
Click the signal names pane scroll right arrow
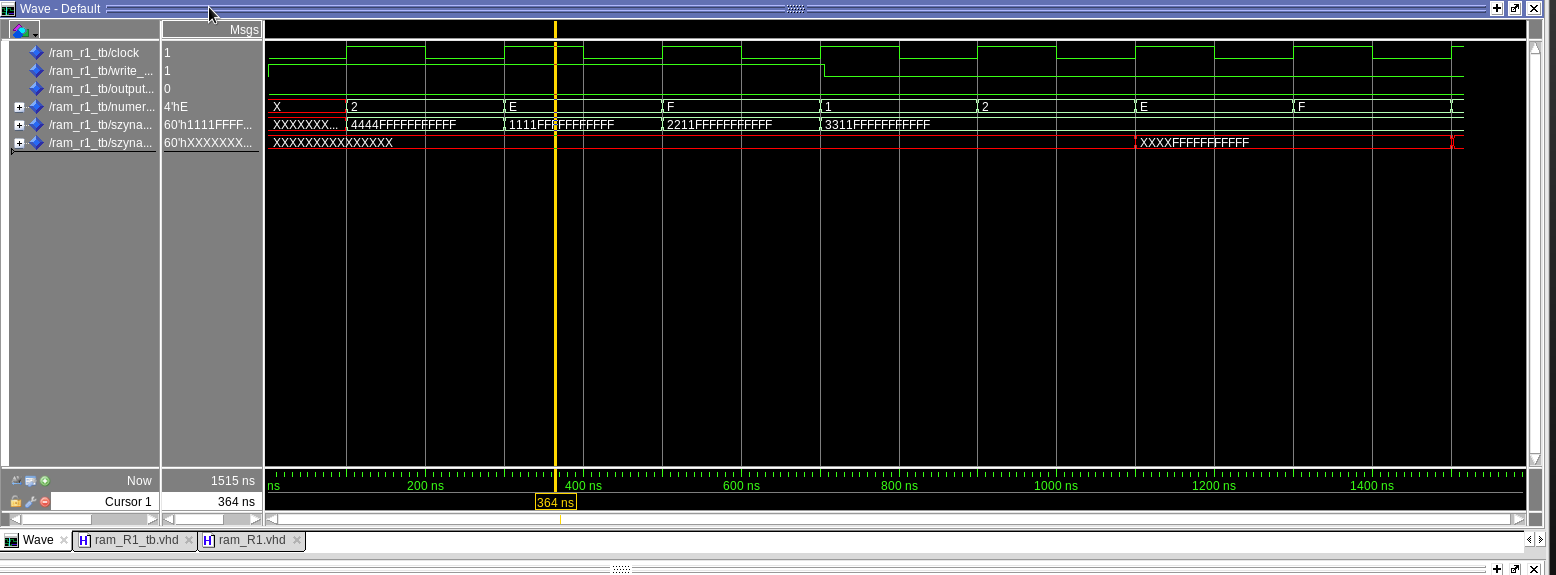tap(152, 519)
